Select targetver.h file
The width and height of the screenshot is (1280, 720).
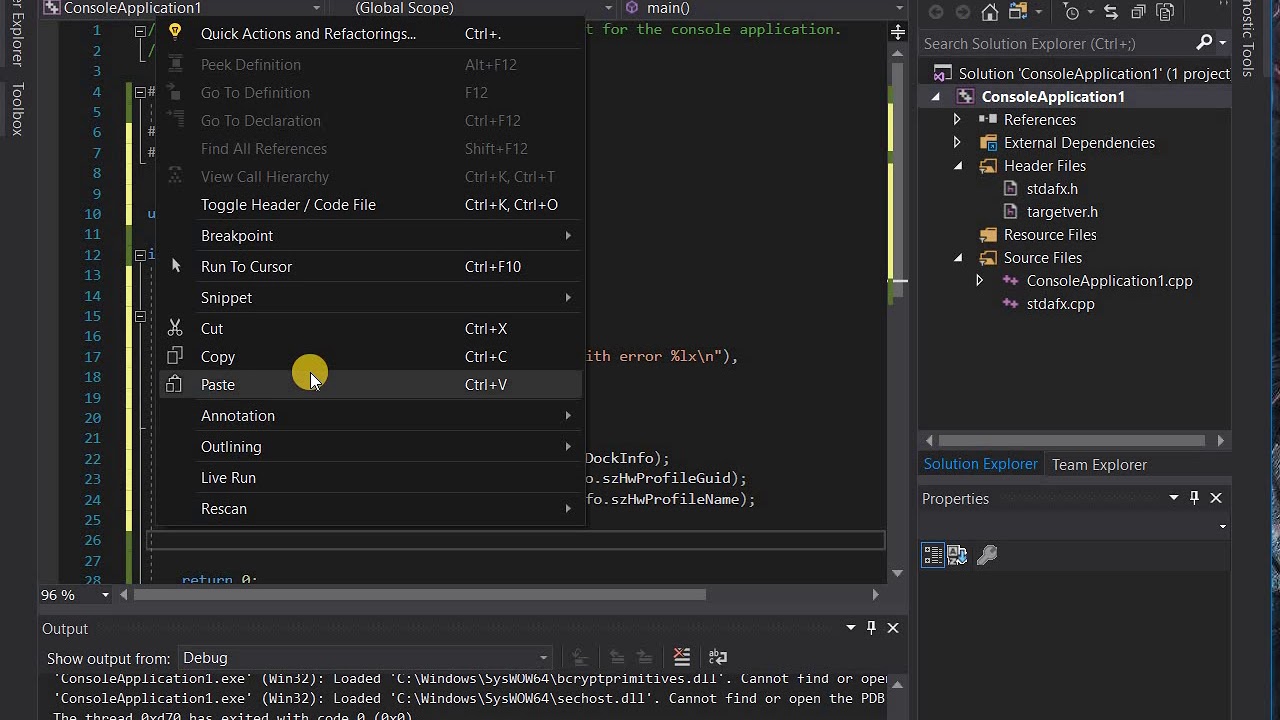[x=1062, y=211]
